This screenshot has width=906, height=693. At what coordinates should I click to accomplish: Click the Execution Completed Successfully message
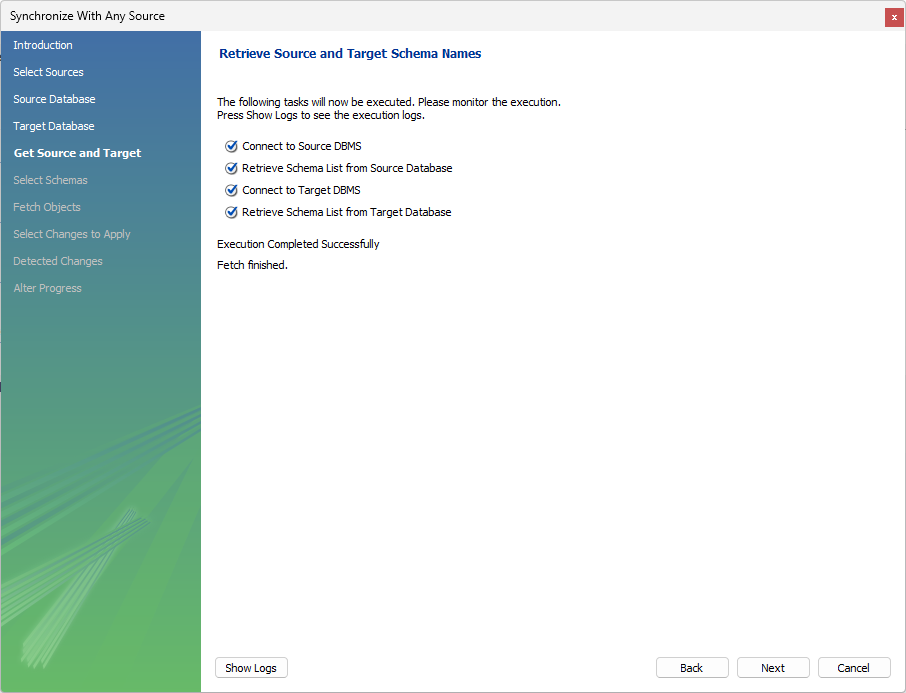coord(298,244)
